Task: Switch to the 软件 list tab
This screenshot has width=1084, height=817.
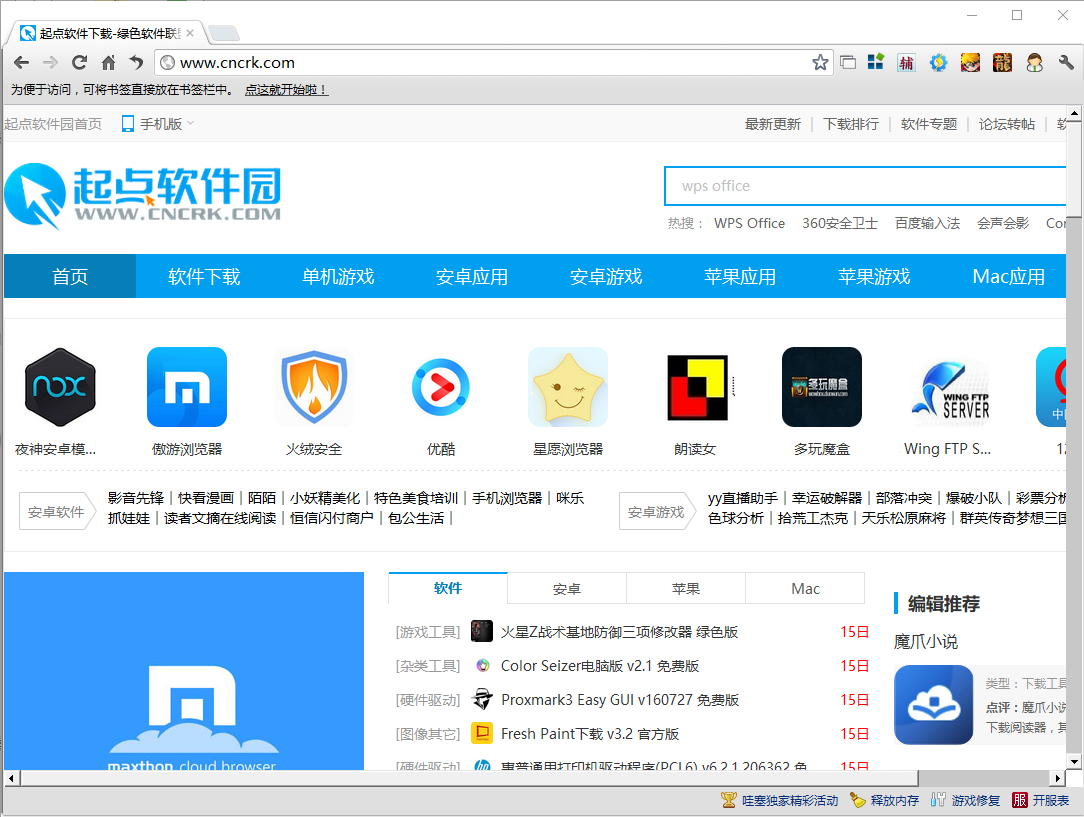Action: point(448,588)
